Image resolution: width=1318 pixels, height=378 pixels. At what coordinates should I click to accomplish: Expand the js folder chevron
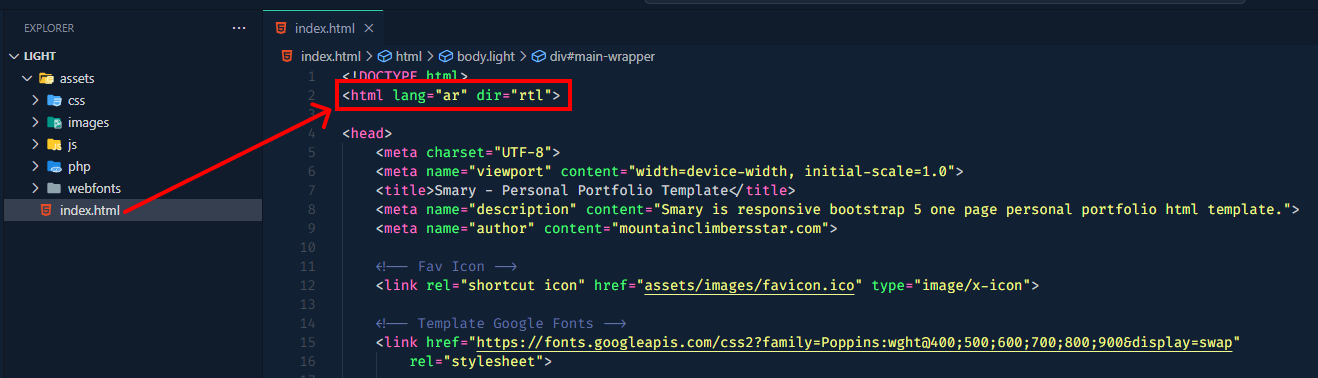click(35, 144)
